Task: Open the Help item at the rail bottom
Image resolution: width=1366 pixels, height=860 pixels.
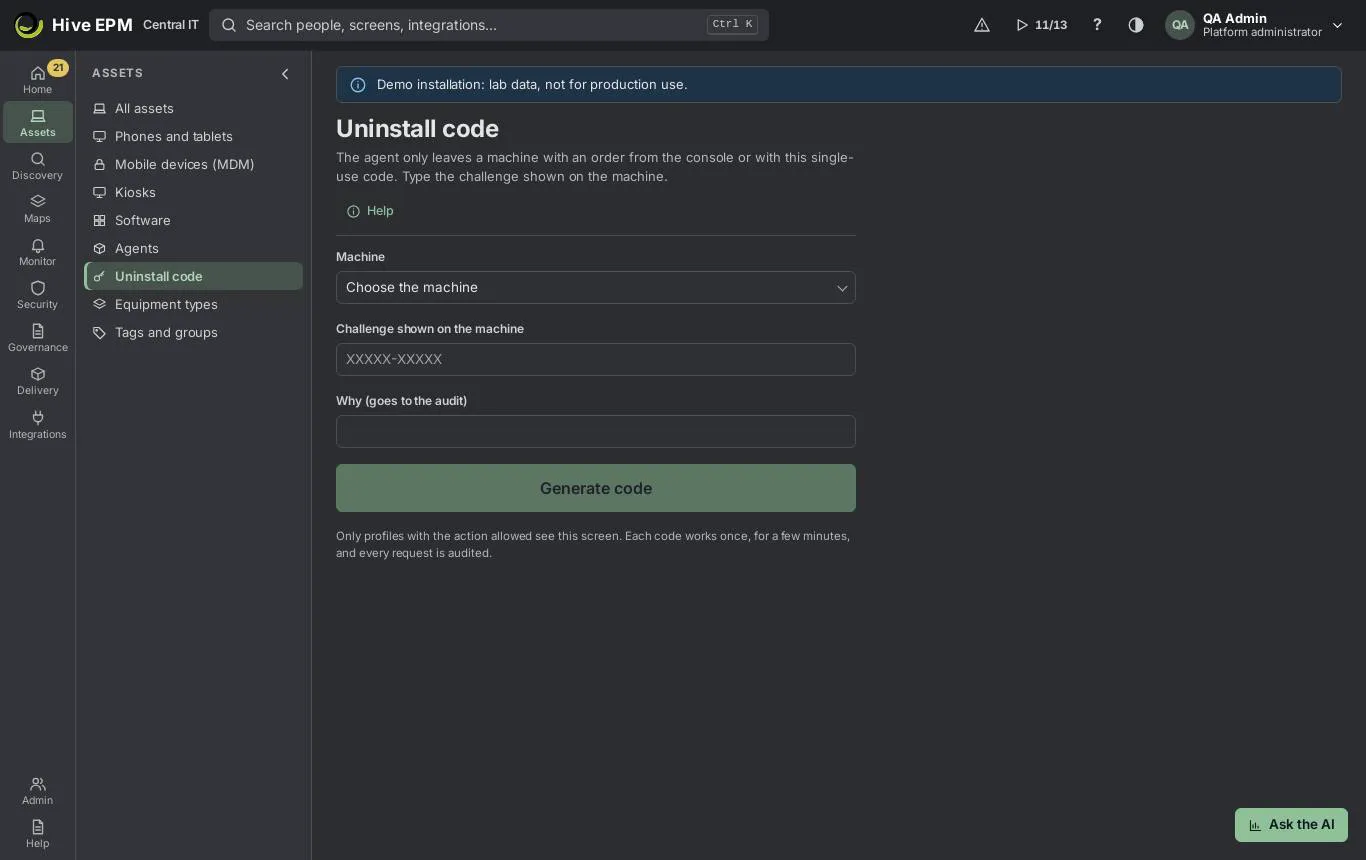Action: (37, 833)
